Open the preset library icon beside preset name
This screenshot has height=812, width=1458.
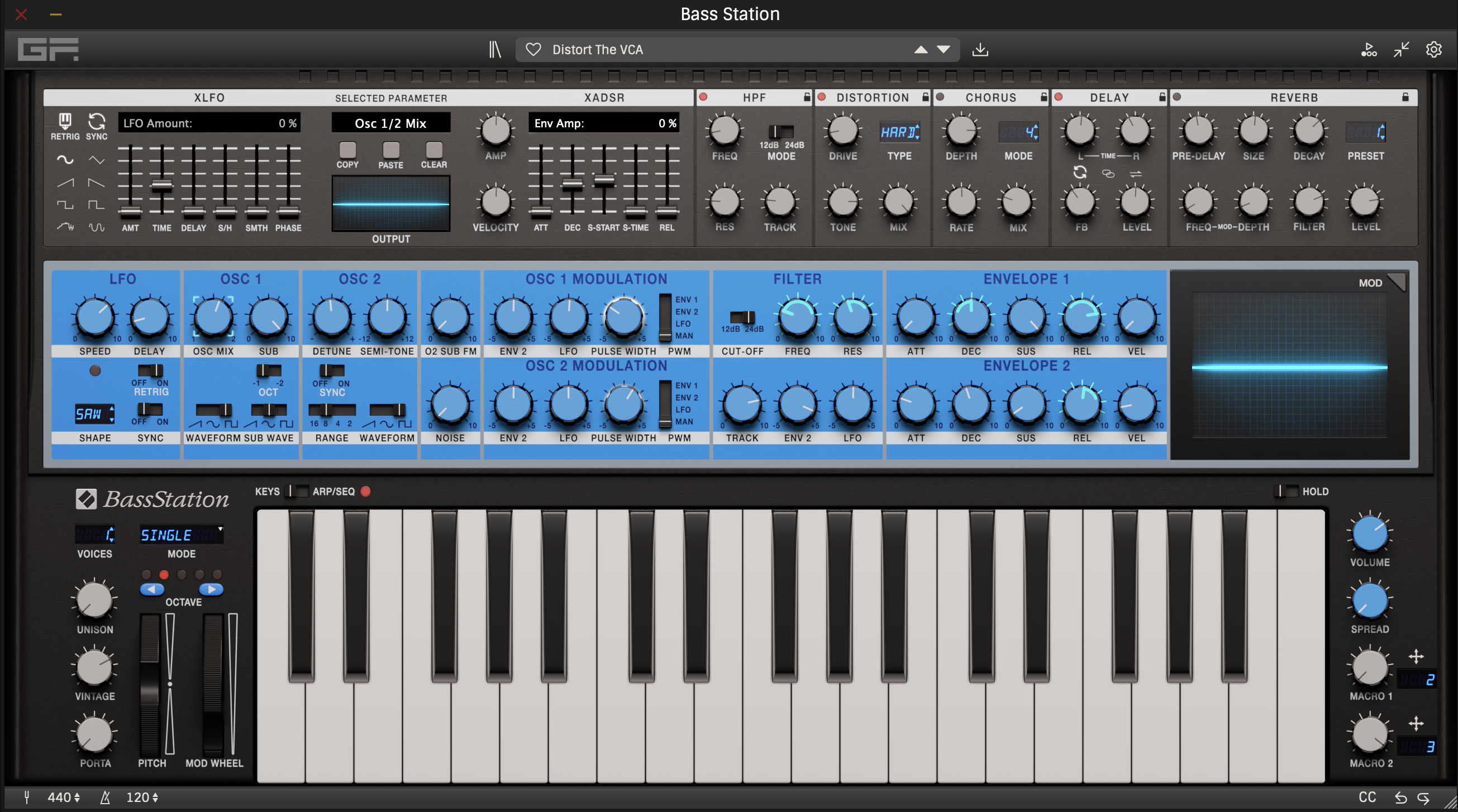[x=495, y=49]
